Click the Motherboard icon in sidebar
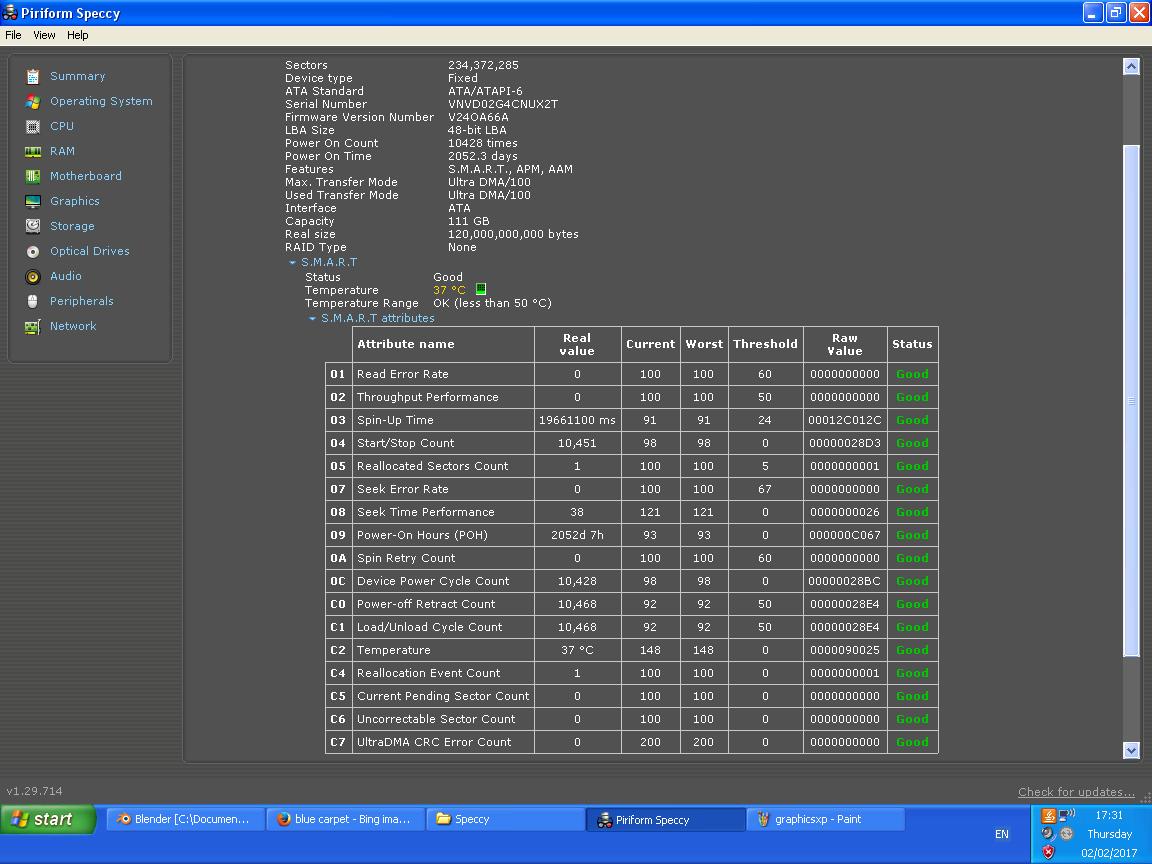The width and height of the screenshot is (1152, 864). pos(32,176)
